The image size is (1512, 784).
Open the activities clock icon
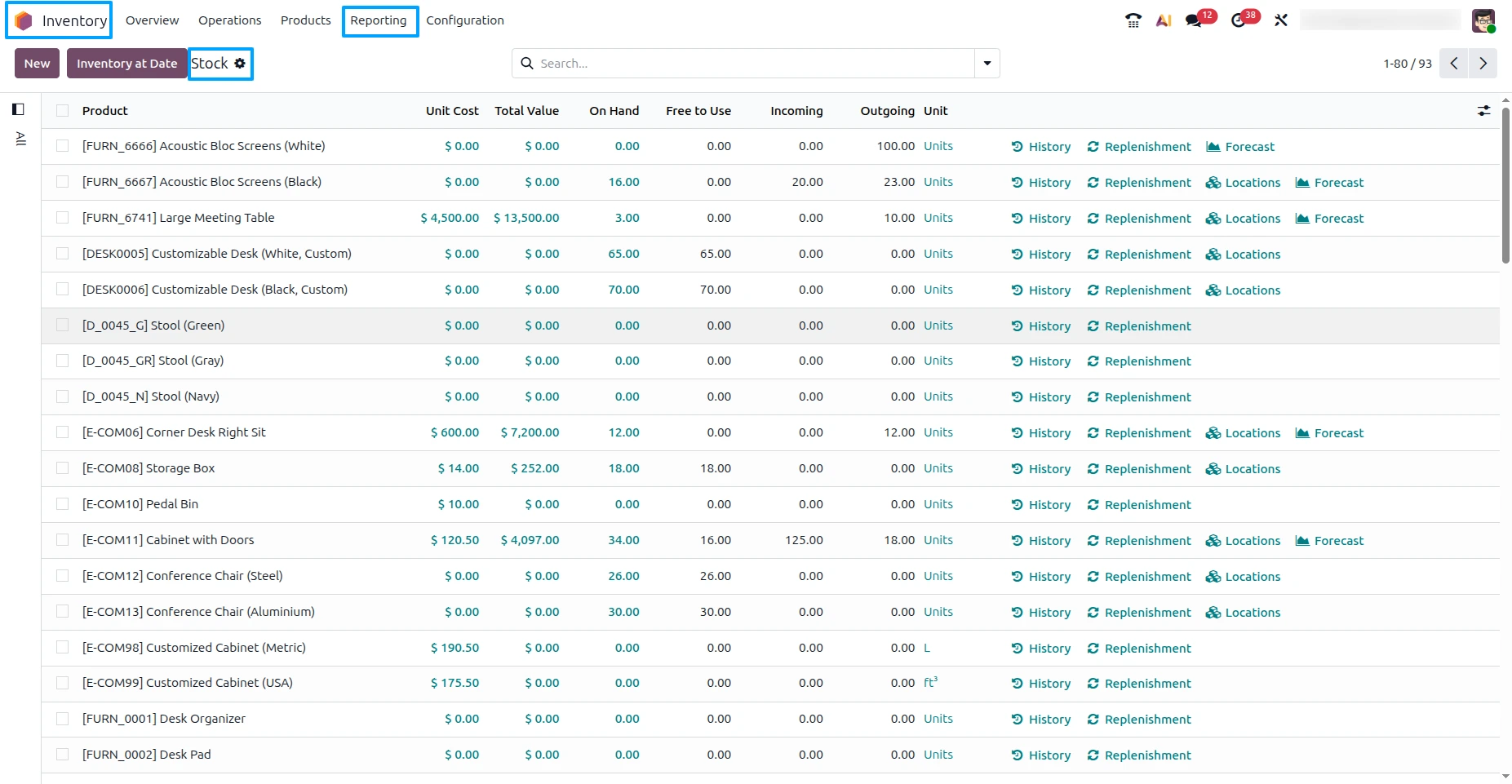(x=1239, y=20)
